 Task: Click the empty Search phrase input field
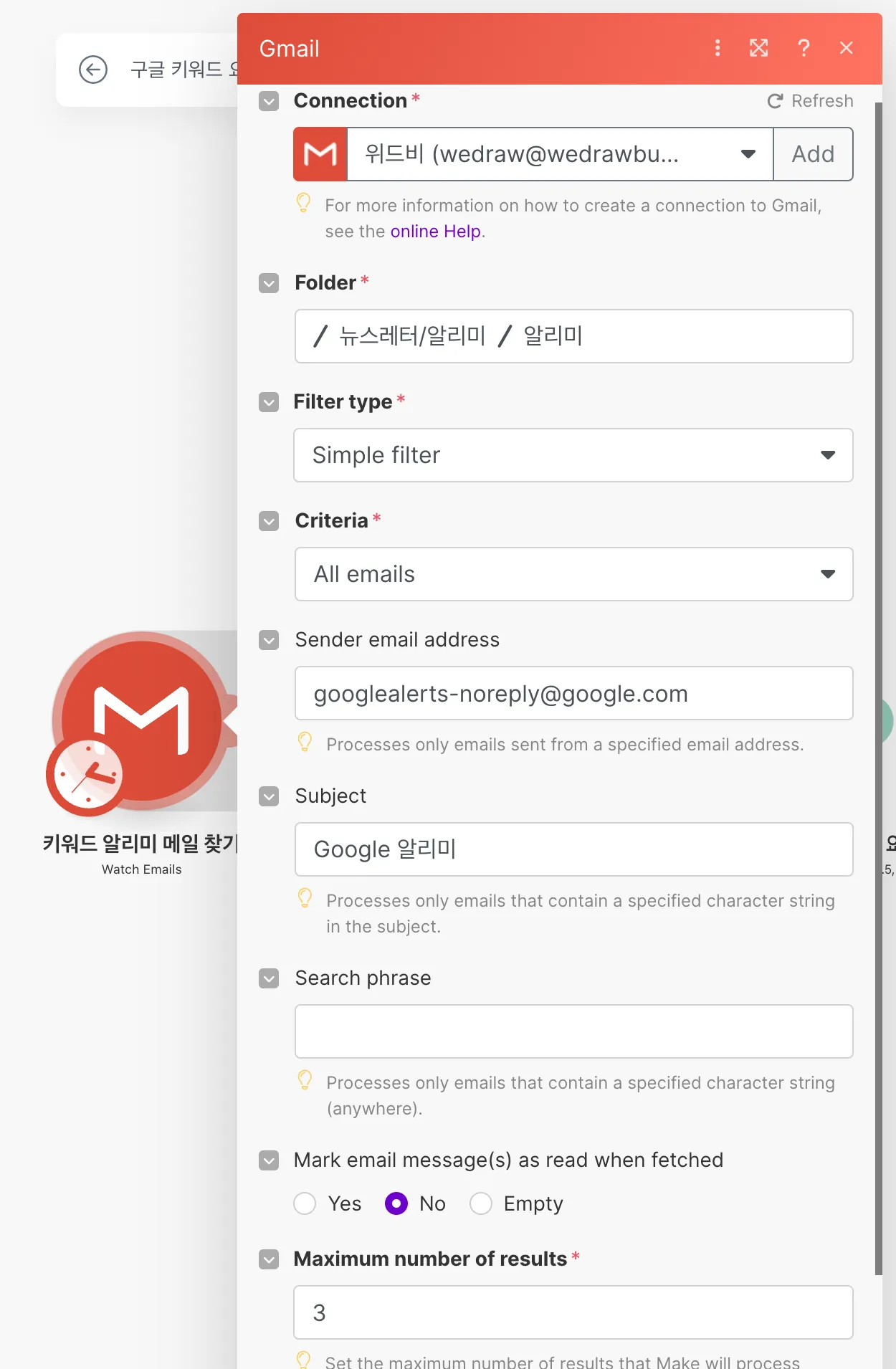pyautogui.click(x=573, y=1031)
